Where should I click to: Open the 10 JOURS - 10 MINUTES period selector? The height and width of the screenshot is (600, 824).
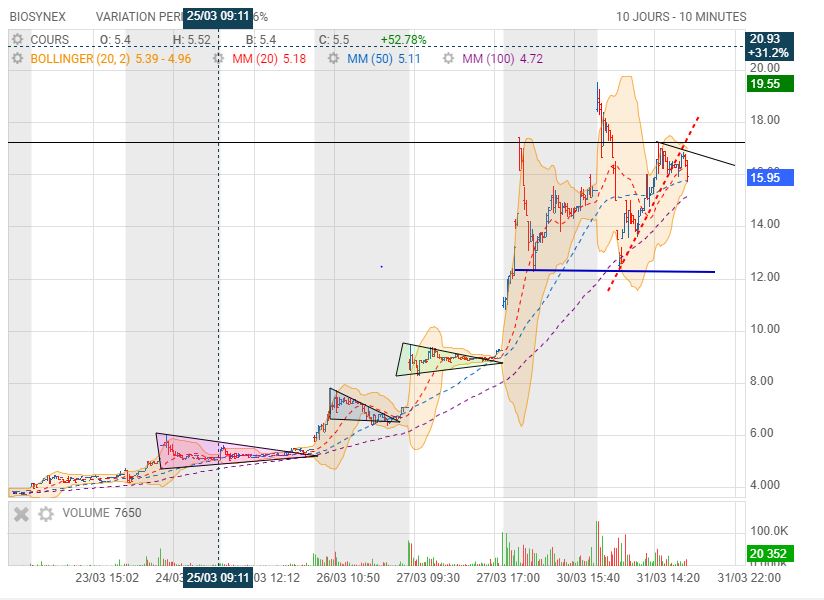681,17
